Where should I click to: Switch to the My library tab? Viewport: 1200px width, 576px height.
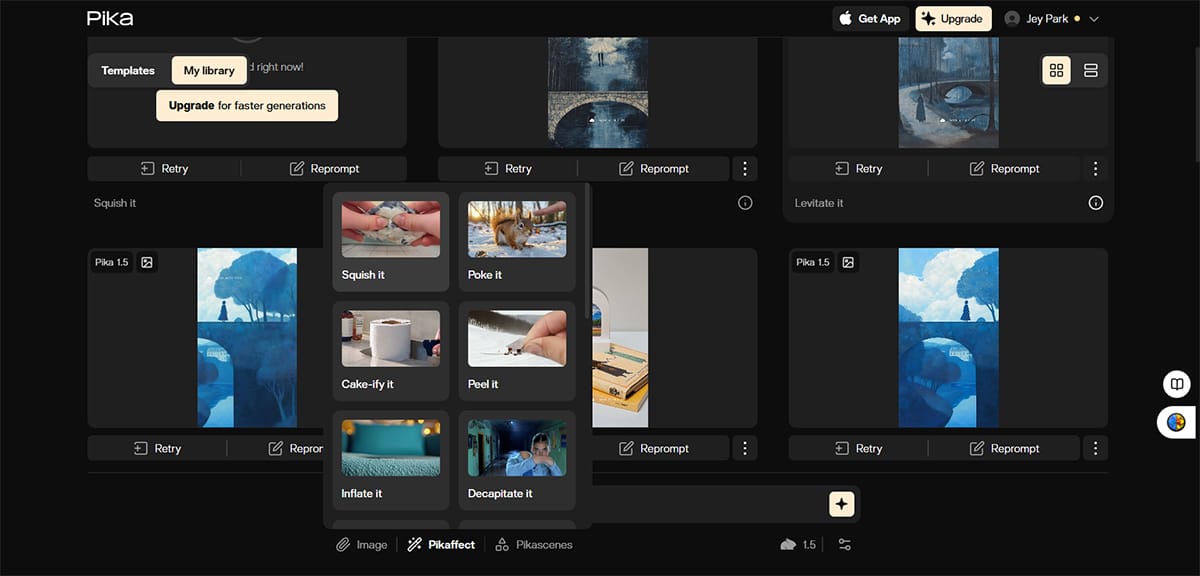209,70
